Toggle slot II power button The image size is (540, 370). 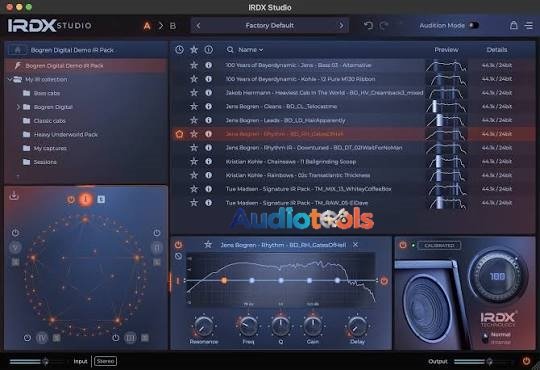pos(157,233)
